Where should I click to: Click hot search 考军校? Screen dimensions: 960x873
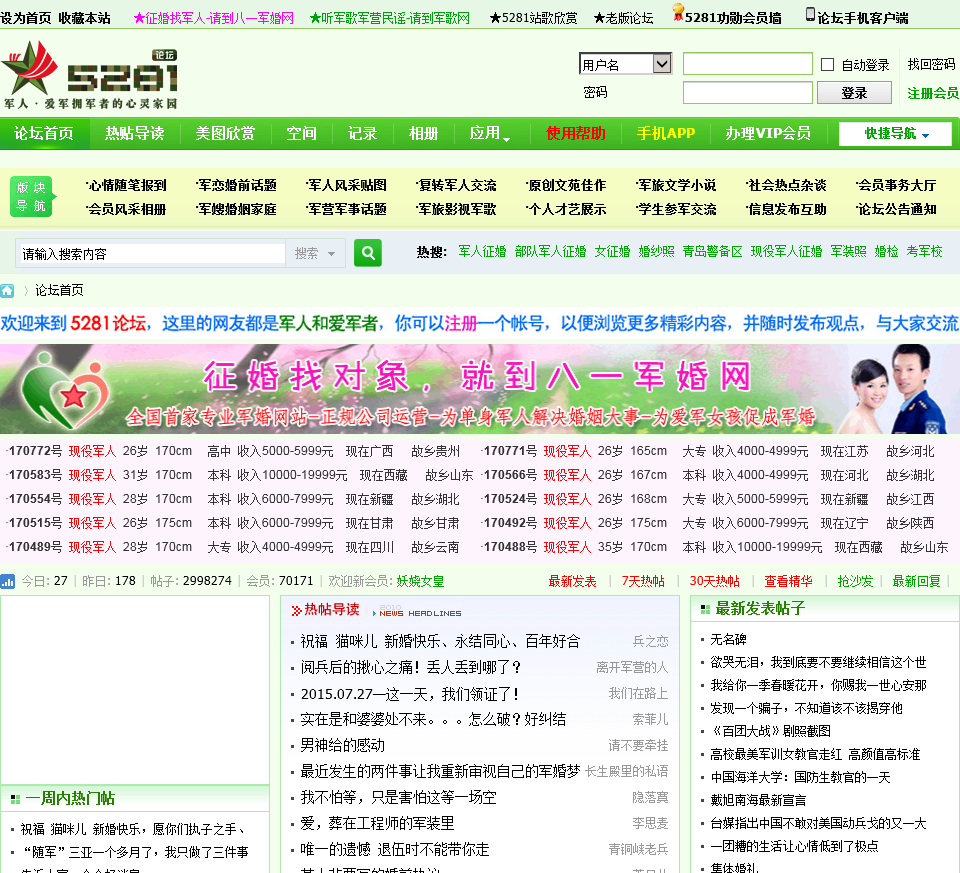coord(924,252)
